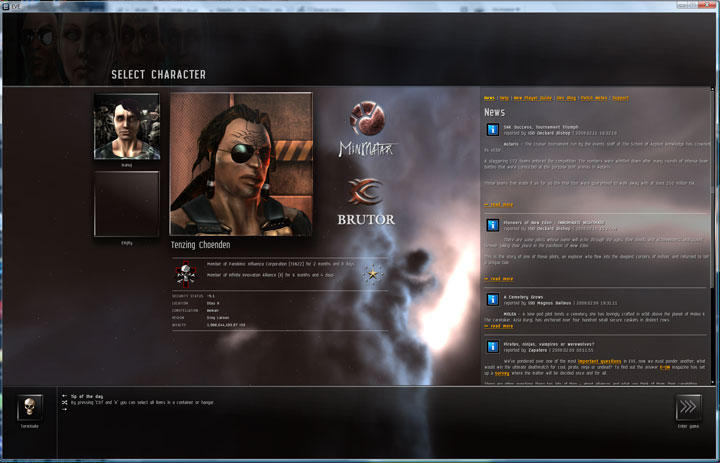The height and width of the screenshot is (463, 720).
Task: Show a random tip with the shuffle icon
Action: (64, 402)
